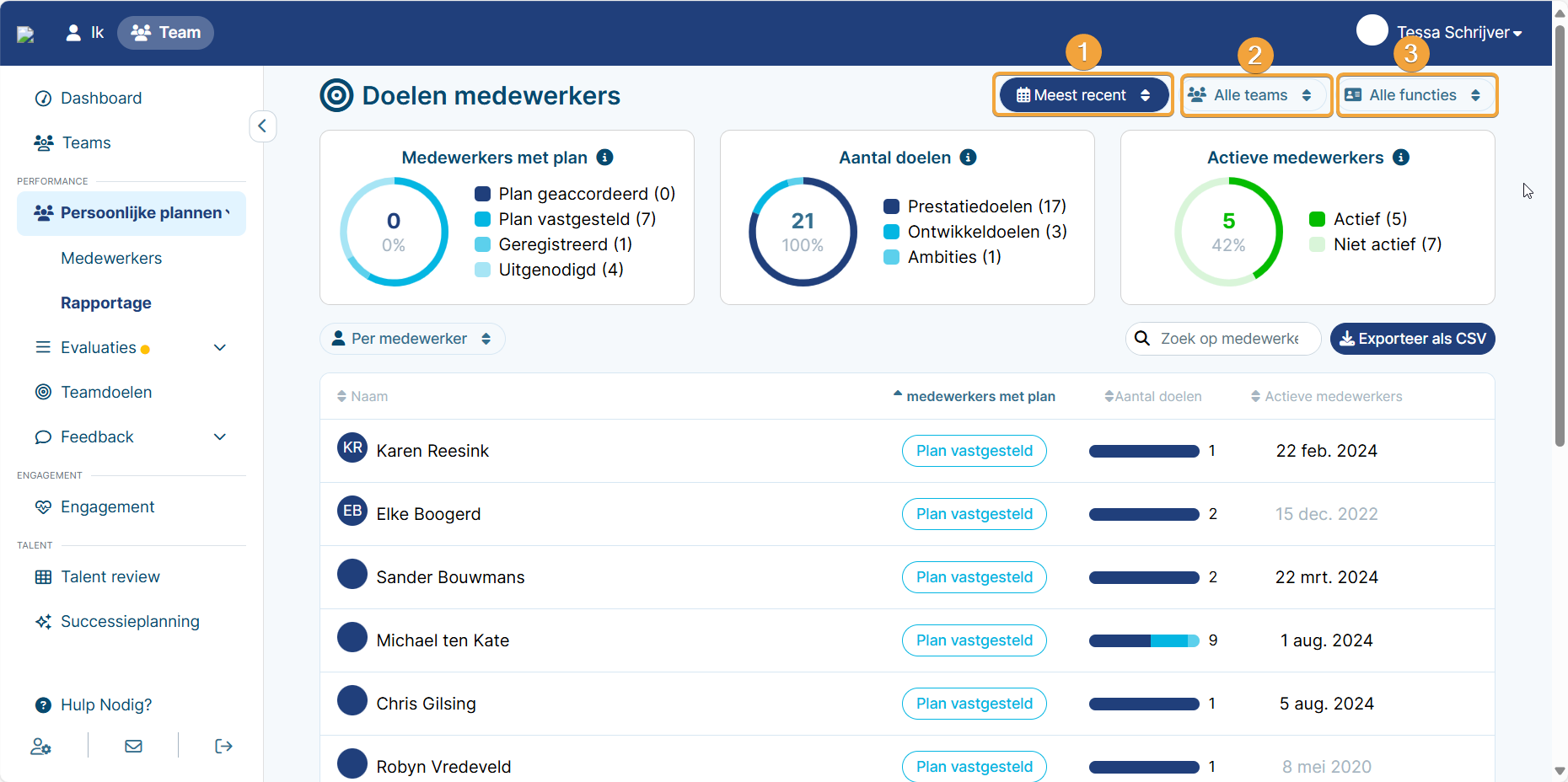Open Medewerkers submenu item

click(111, 259)
